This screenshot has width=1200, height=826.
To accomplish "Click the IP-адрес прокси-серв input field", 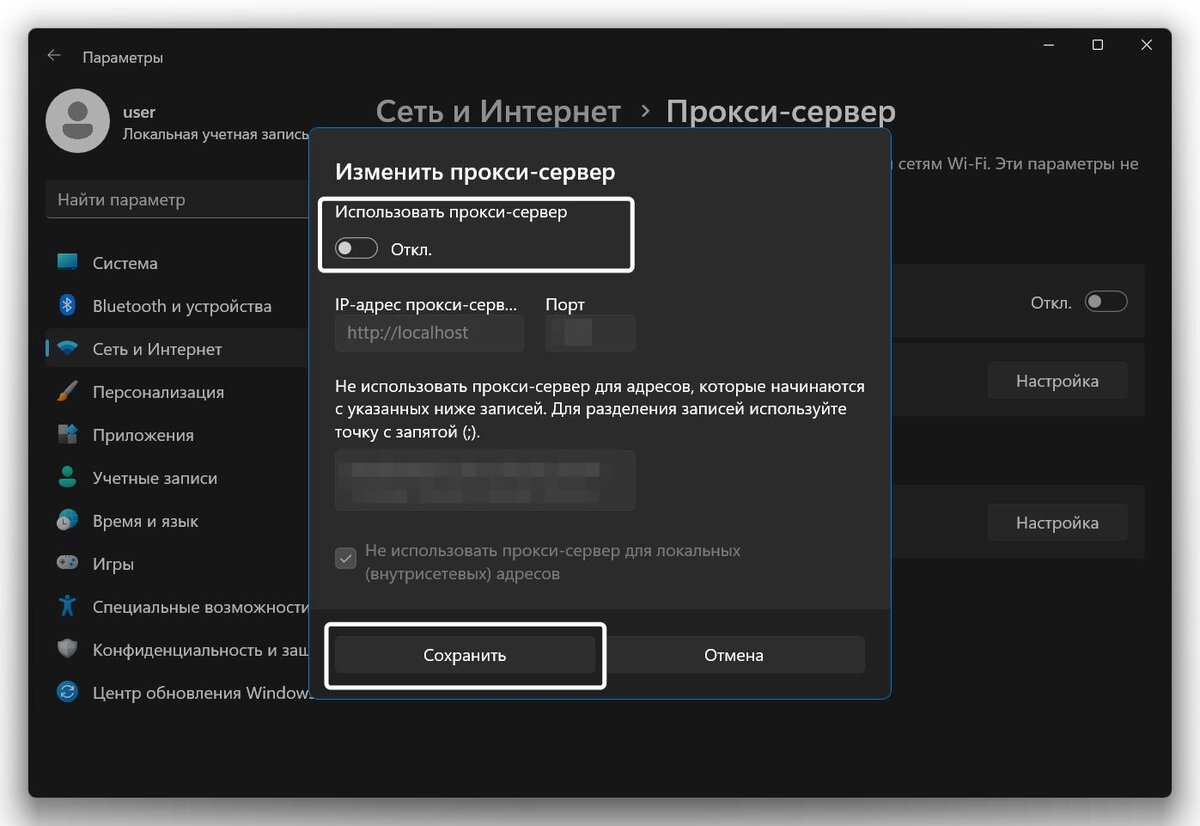I will point(428,332).
